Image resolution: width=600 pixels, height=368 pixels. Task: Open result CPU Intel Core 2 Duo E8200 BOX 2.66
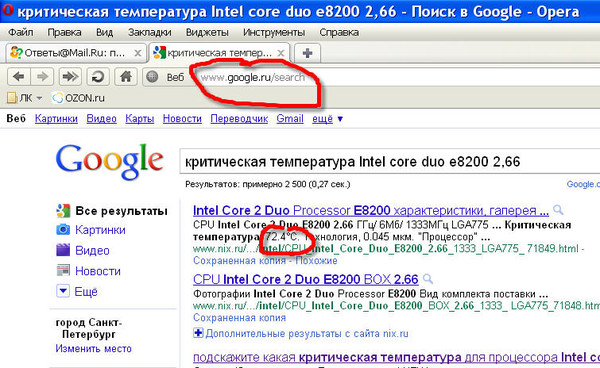306,279
